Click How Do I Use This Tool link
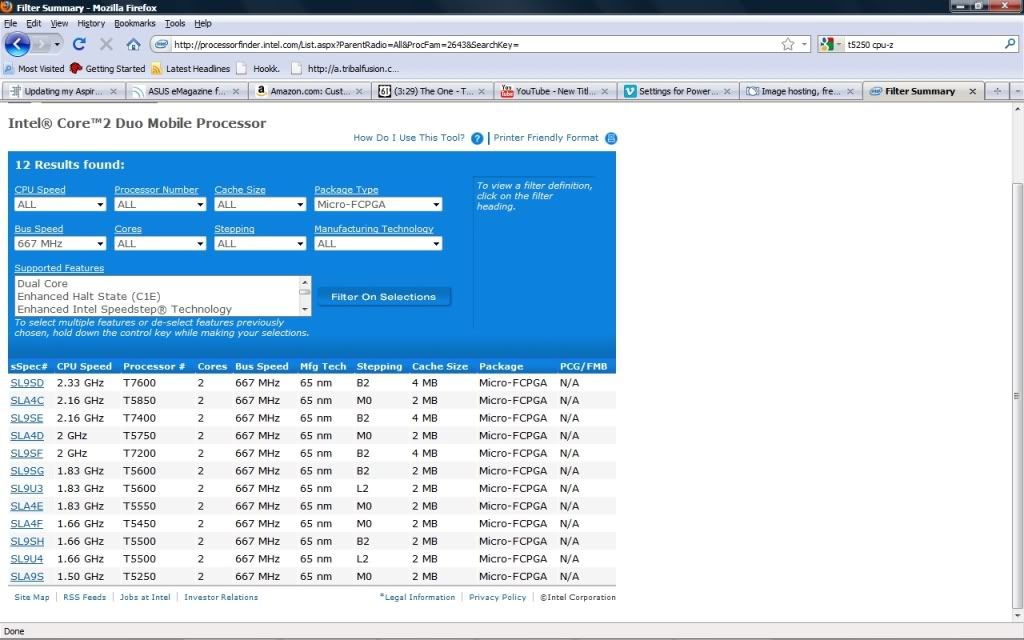Image resolution: width=1024 pixels, height=640 pixels. coord(409,138)
